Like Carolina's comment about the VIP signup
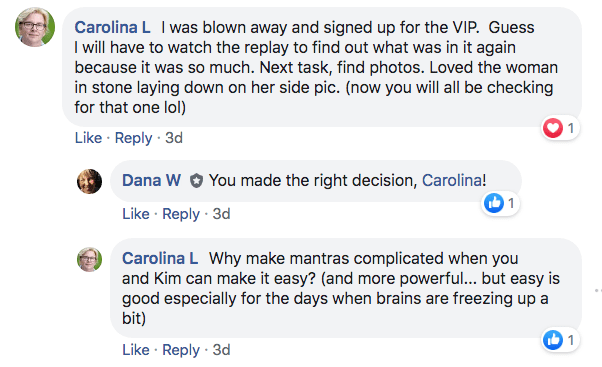The height and width of the screenshot is (367, 602). (x=88, y=138)
